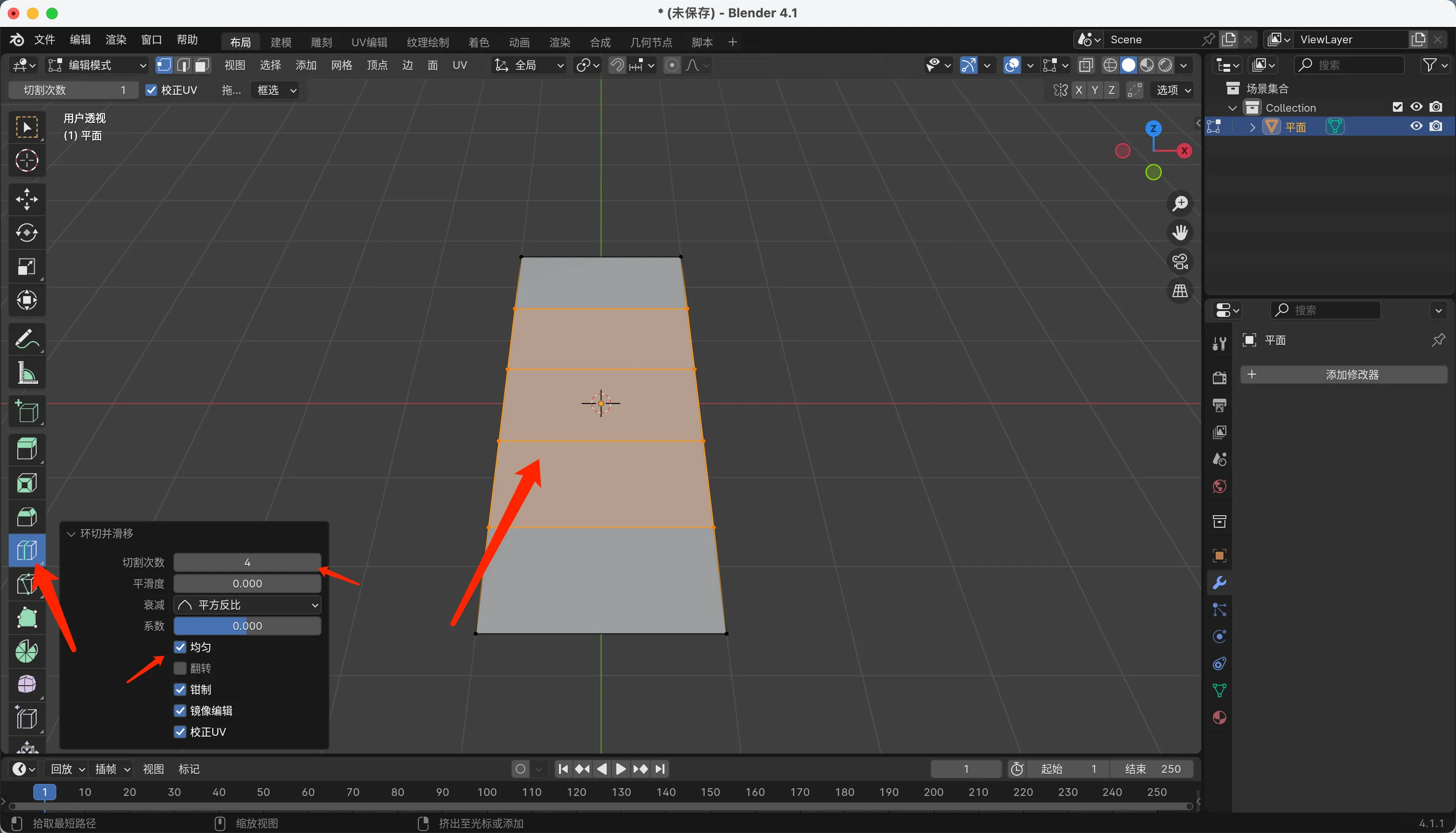Uncheck the 均匀 checkbox
The height and width of the screenshot is (833, 1456).
[180, 647]
